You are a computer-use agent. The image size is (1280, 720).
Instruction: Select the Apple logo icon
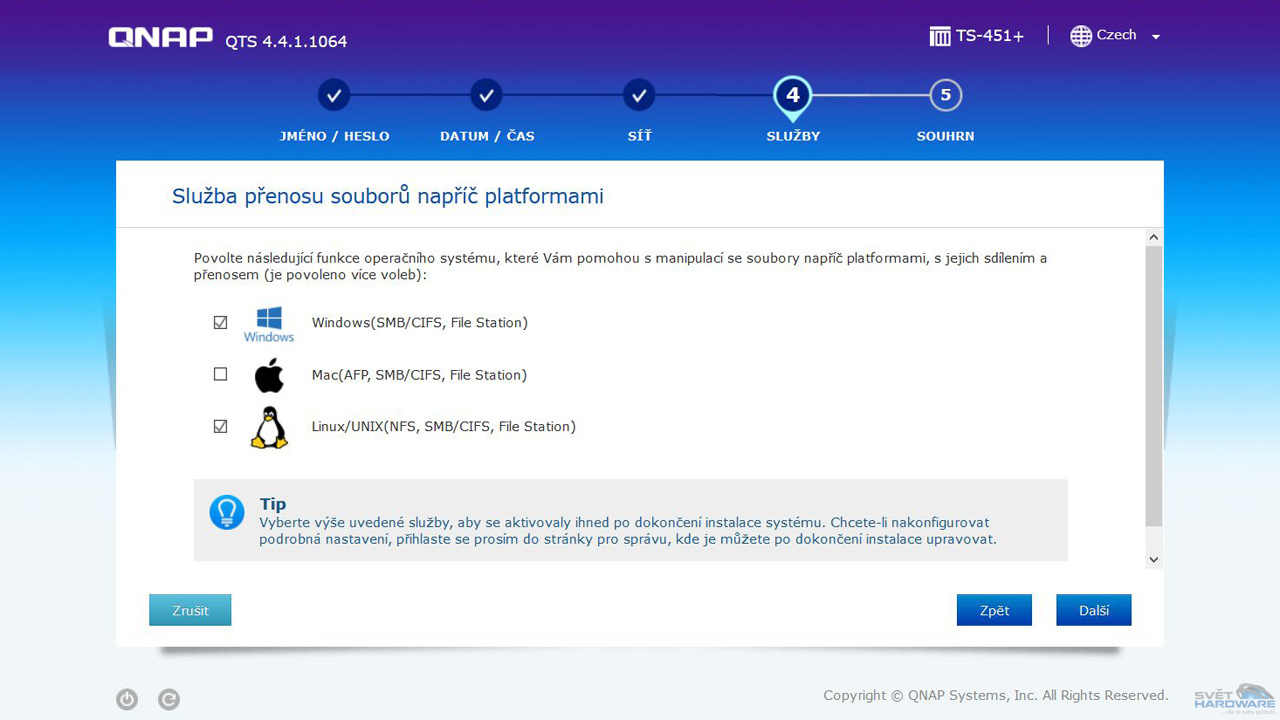coord(268,375)
